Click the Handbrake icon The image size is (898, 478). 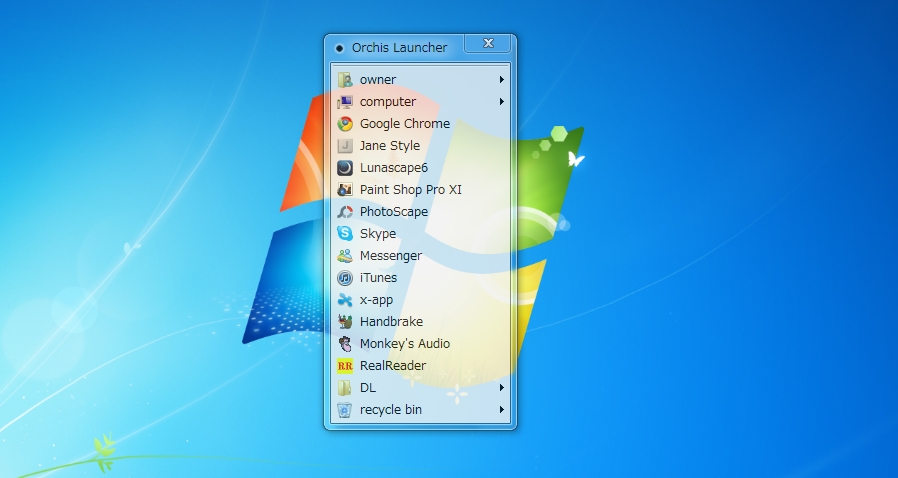pyautogui.click(x=345, y=322)
